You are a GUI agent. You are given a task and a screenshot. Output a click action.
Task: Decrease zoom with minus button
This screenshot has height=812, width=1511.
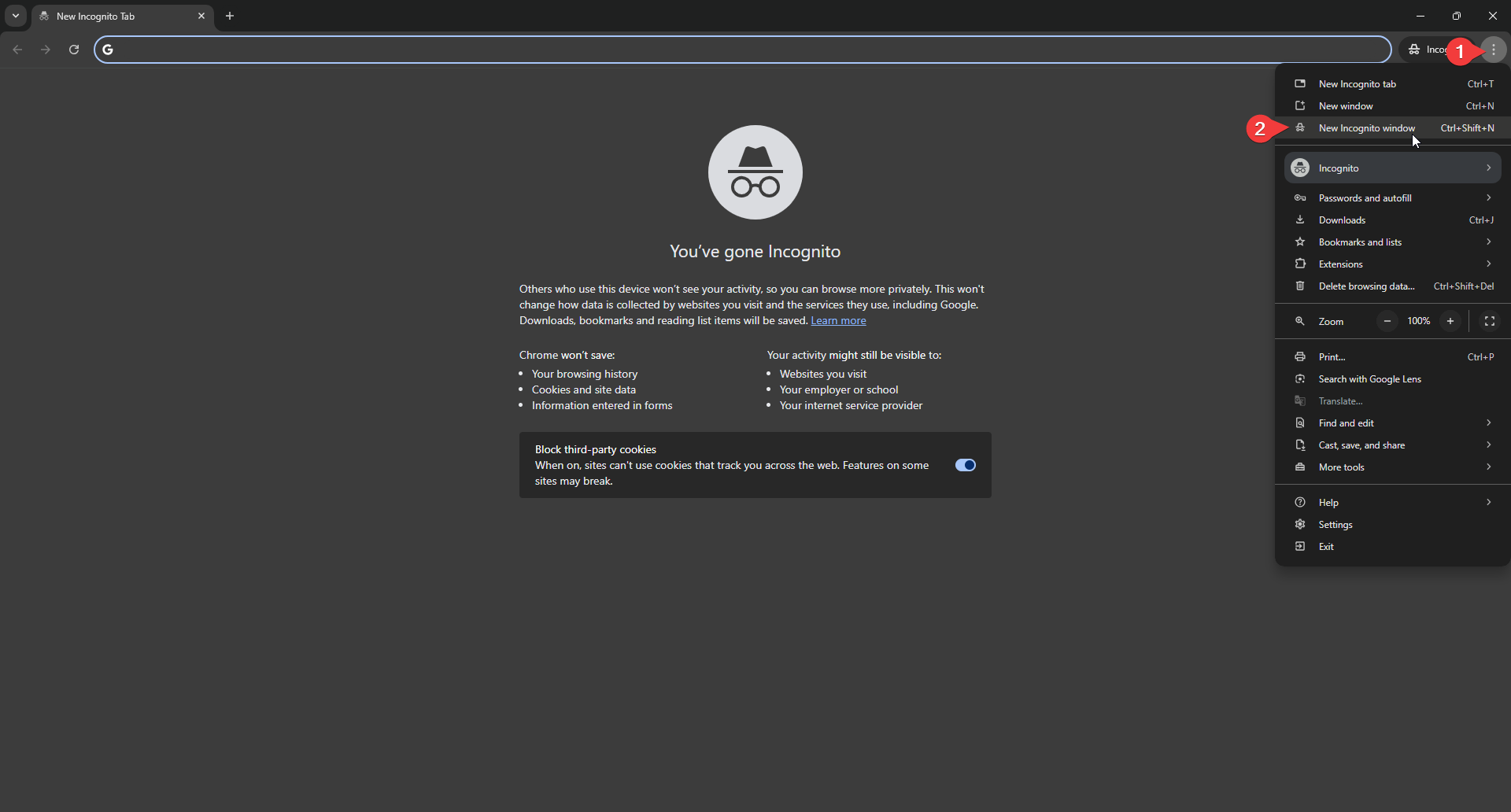point(1387,321)
